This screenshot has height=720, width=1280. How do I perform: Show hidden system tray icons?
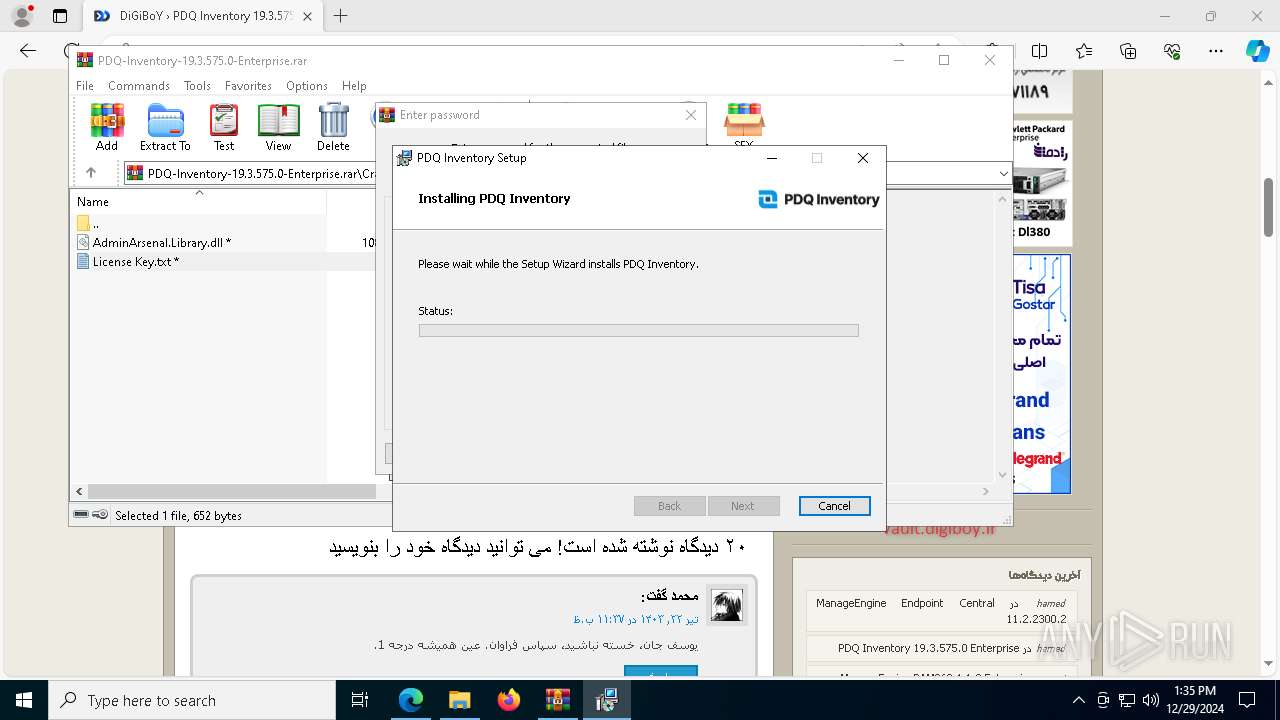click(x=1079, y=701)
